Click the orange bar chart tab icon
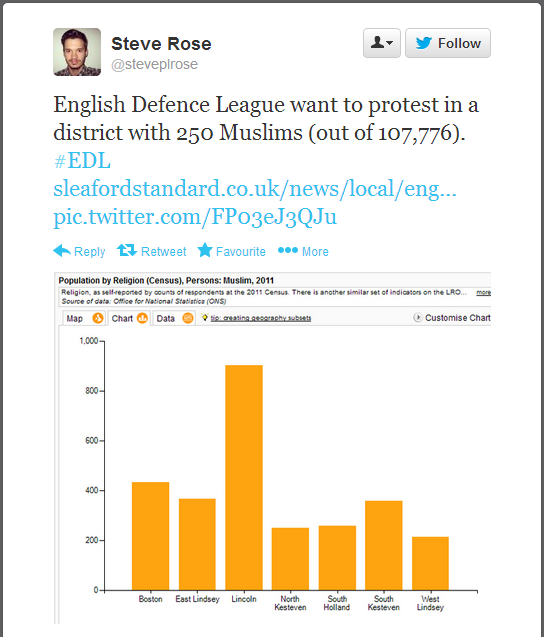544x637 pixels. tap(142, 318)
